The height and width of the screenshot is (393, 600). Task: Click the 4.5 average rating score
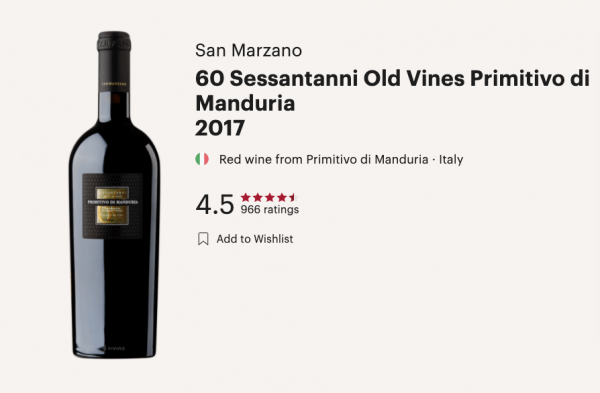pyautogui.click(x=215, y=204)
